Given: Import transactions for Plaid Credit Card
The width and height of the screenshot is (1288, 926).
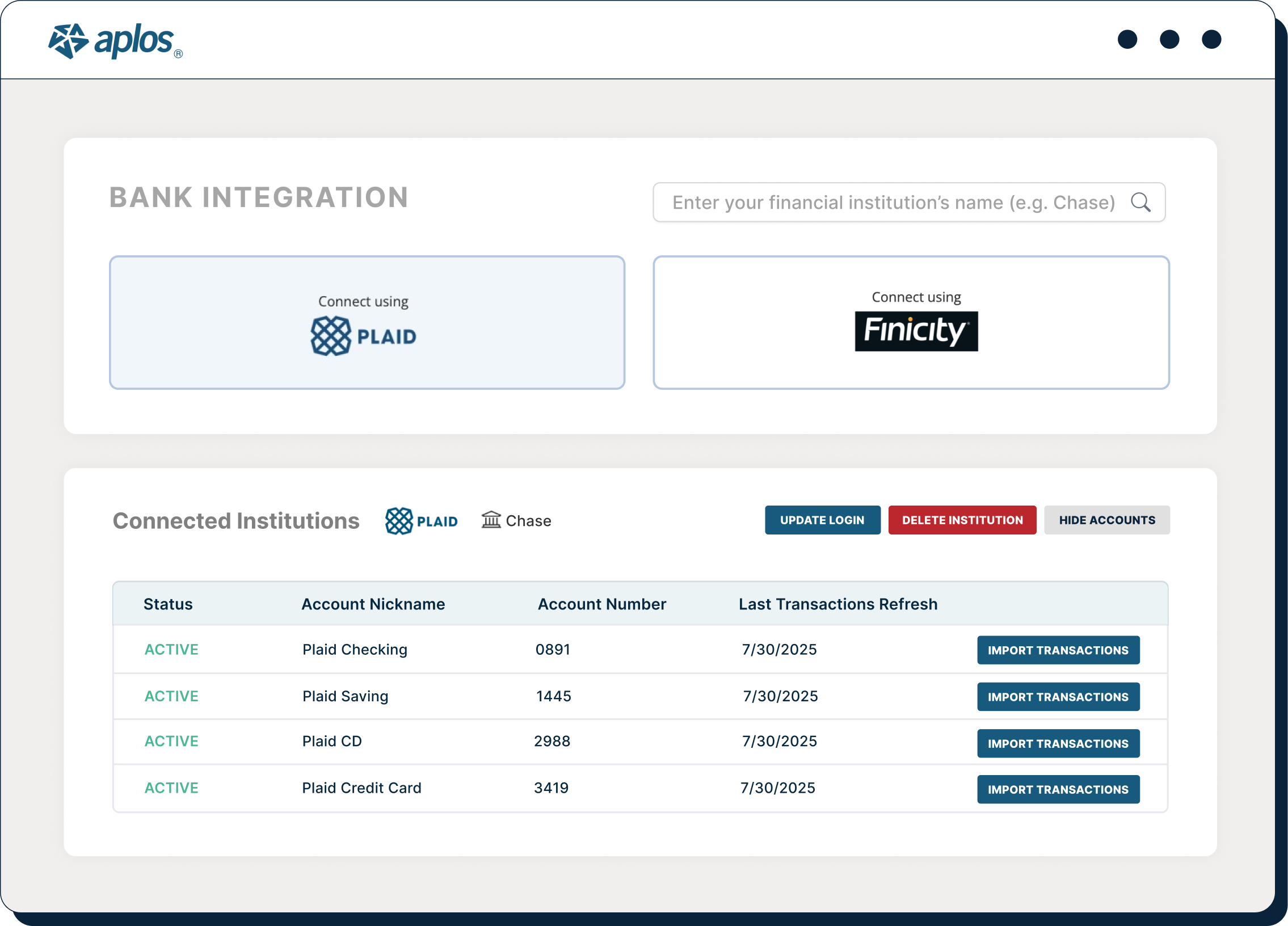Looking at the screenshot, I should pos(1058,789).
